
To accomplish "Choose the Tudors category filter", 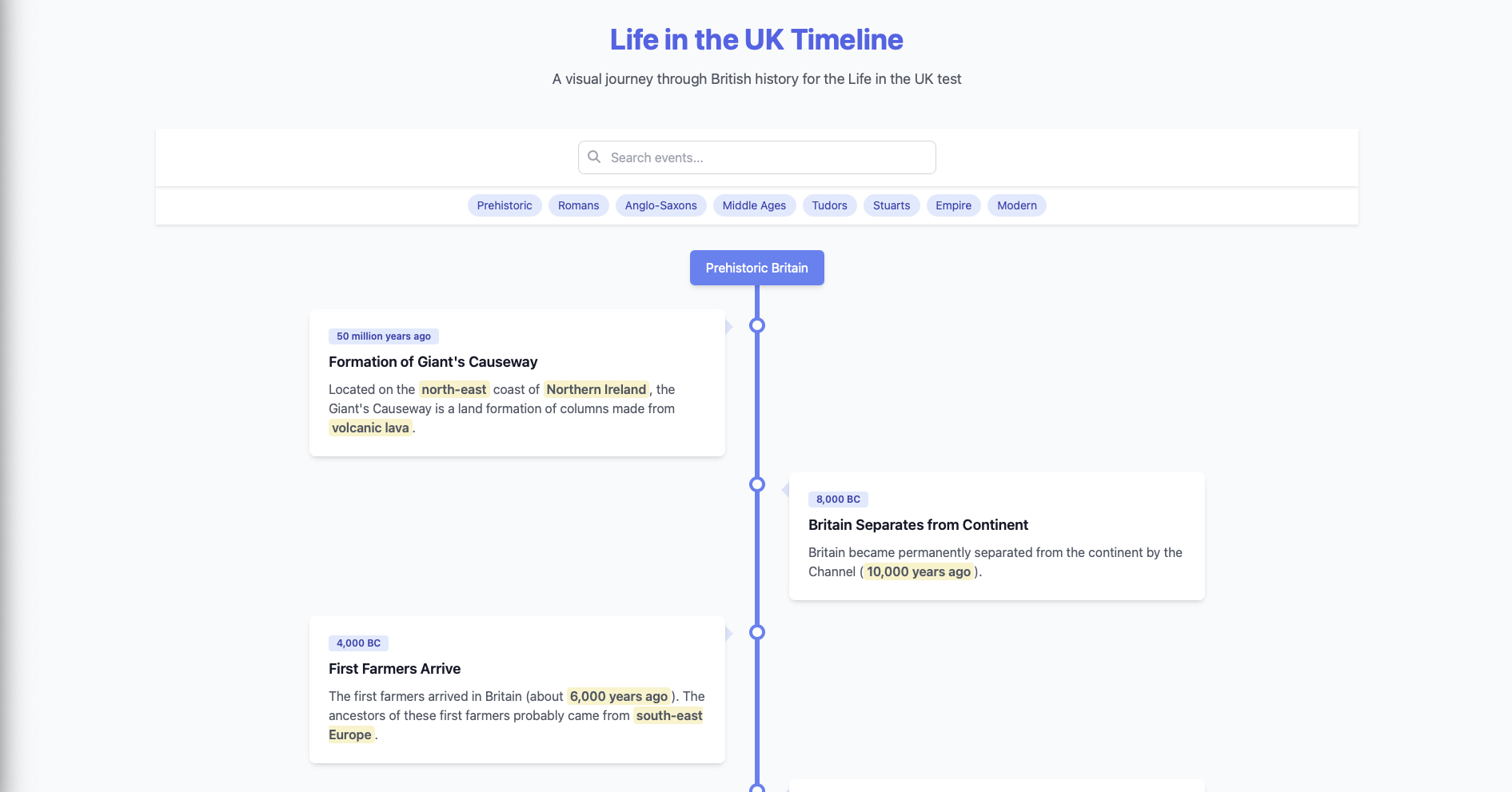I will (x=829, y=205).
